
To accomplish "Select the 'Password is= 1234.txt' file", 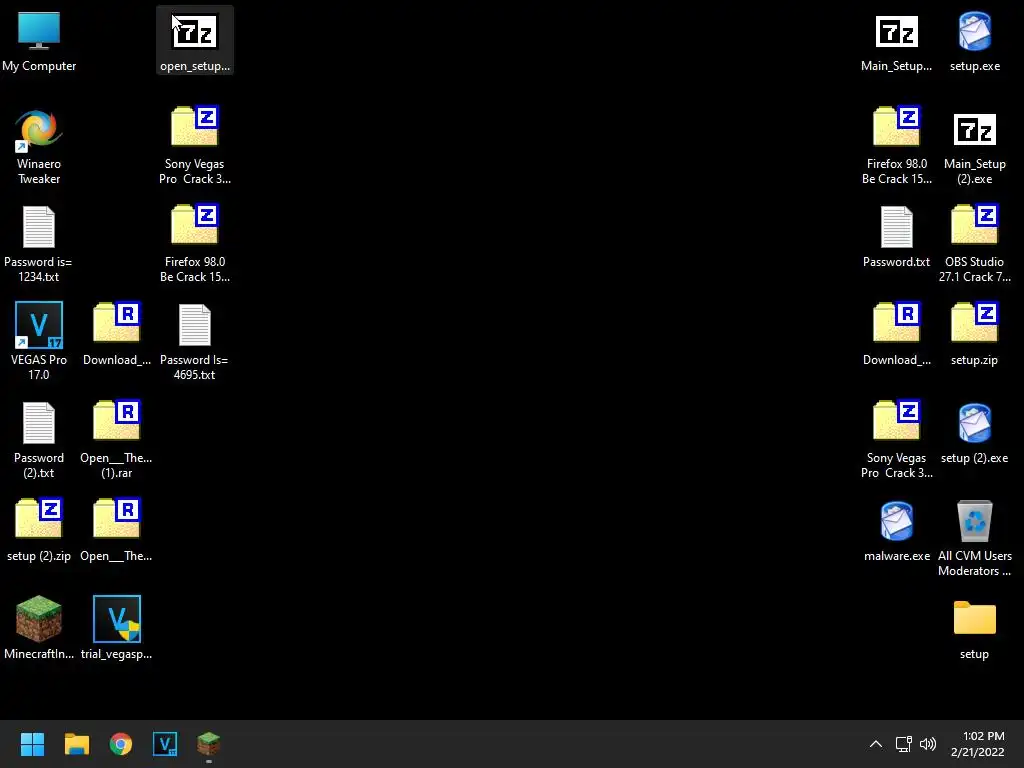I will (39, 244).
